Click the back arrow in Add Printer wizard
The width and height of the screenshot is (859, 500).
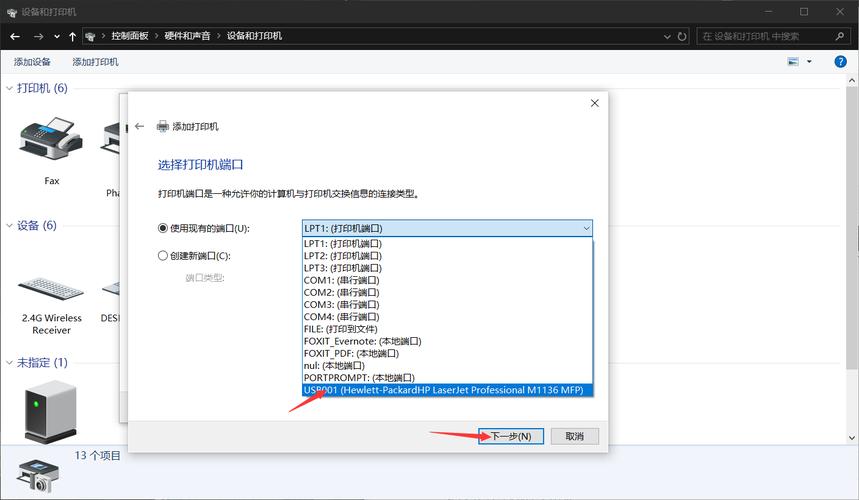coord(139,127)
